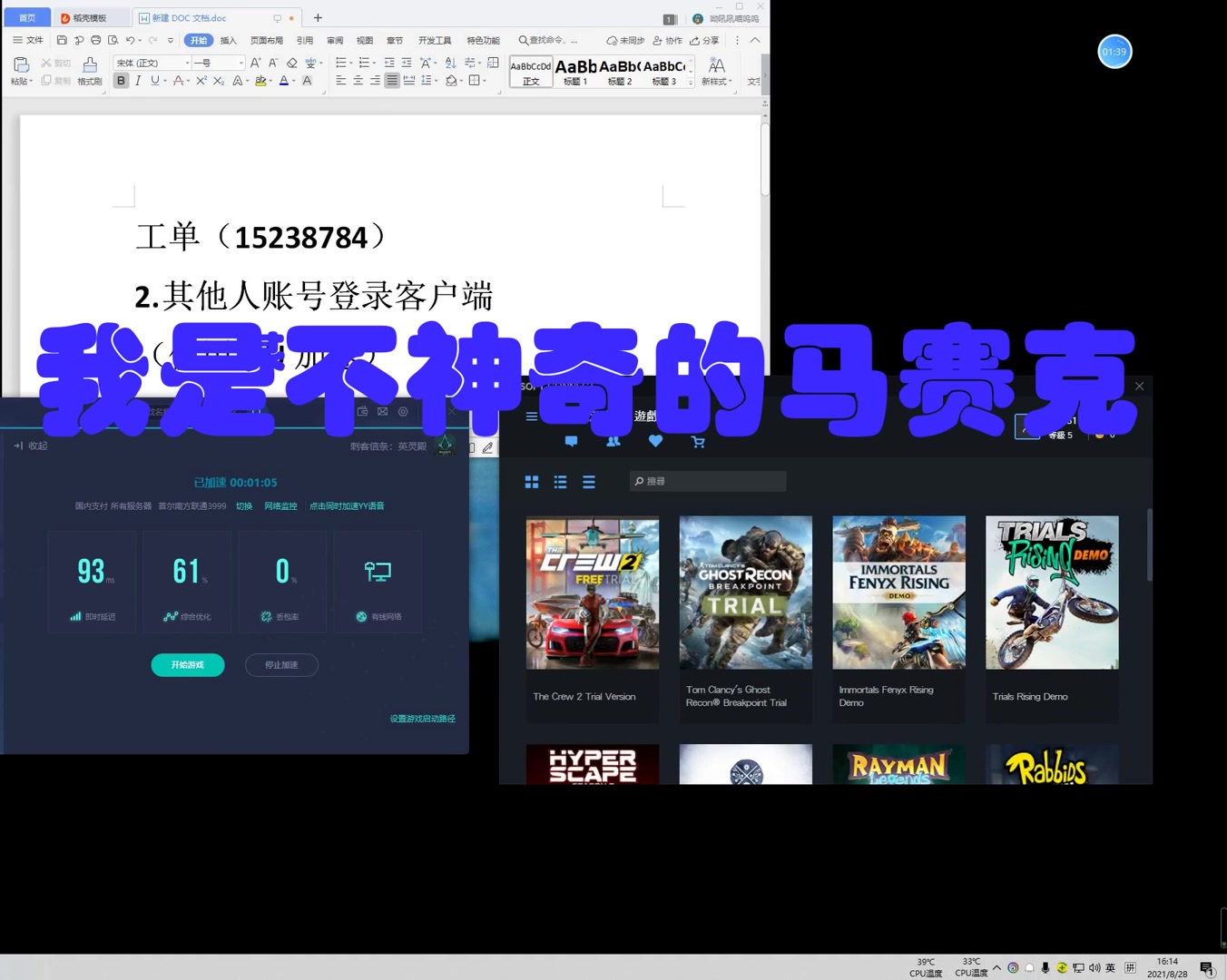Open the font size dropdown
1227x980 pixels.
click(x=240, y=63)
